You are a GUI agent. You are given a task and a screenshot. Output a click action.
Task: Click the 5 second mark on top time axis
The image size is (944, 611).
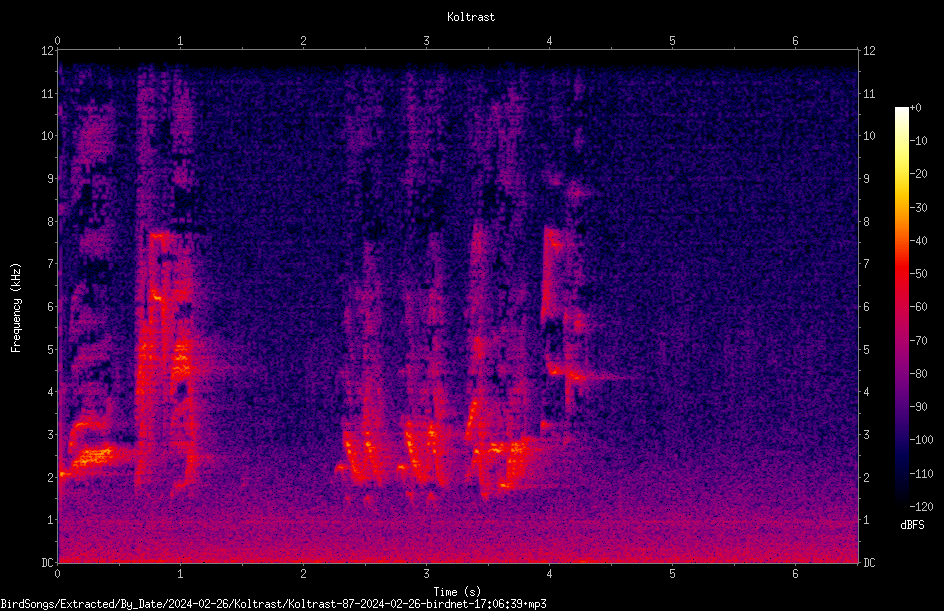[x=672, y=41]
